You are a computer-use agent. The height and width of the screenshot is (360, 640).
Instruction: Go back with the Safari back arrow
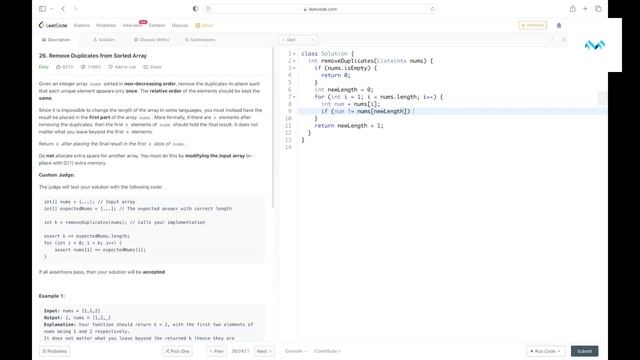point(63,9)
